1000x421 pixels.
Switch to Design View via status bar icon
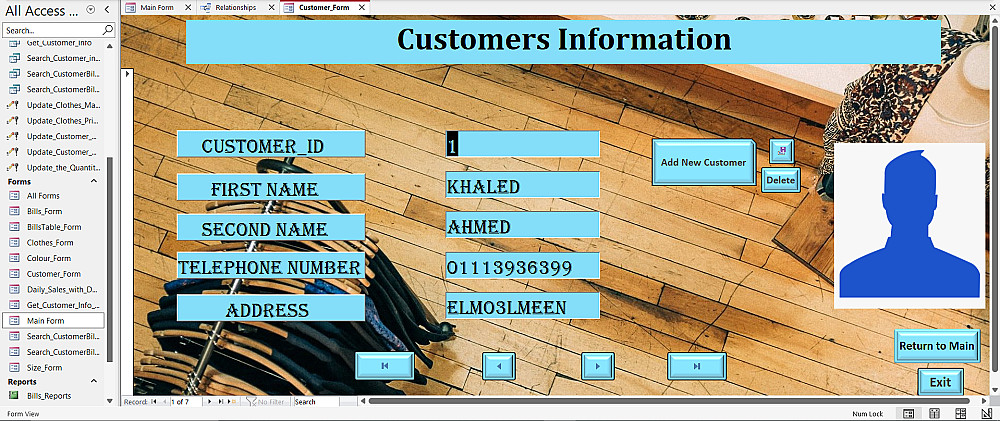click(986, 414)
